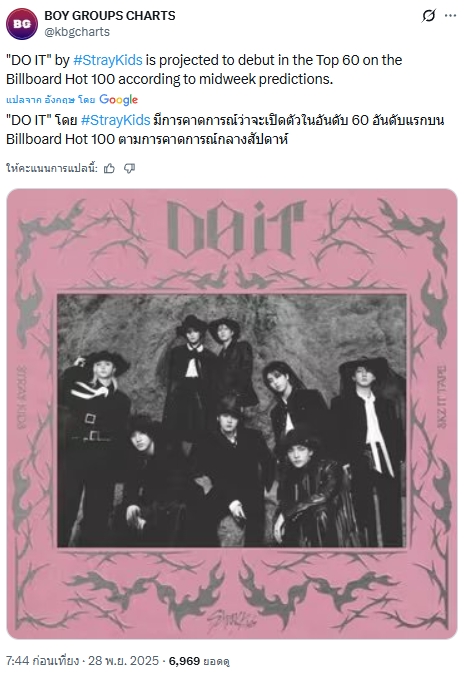
Task: Click the DO IT title on cover art
Action: tap(236, 228)
